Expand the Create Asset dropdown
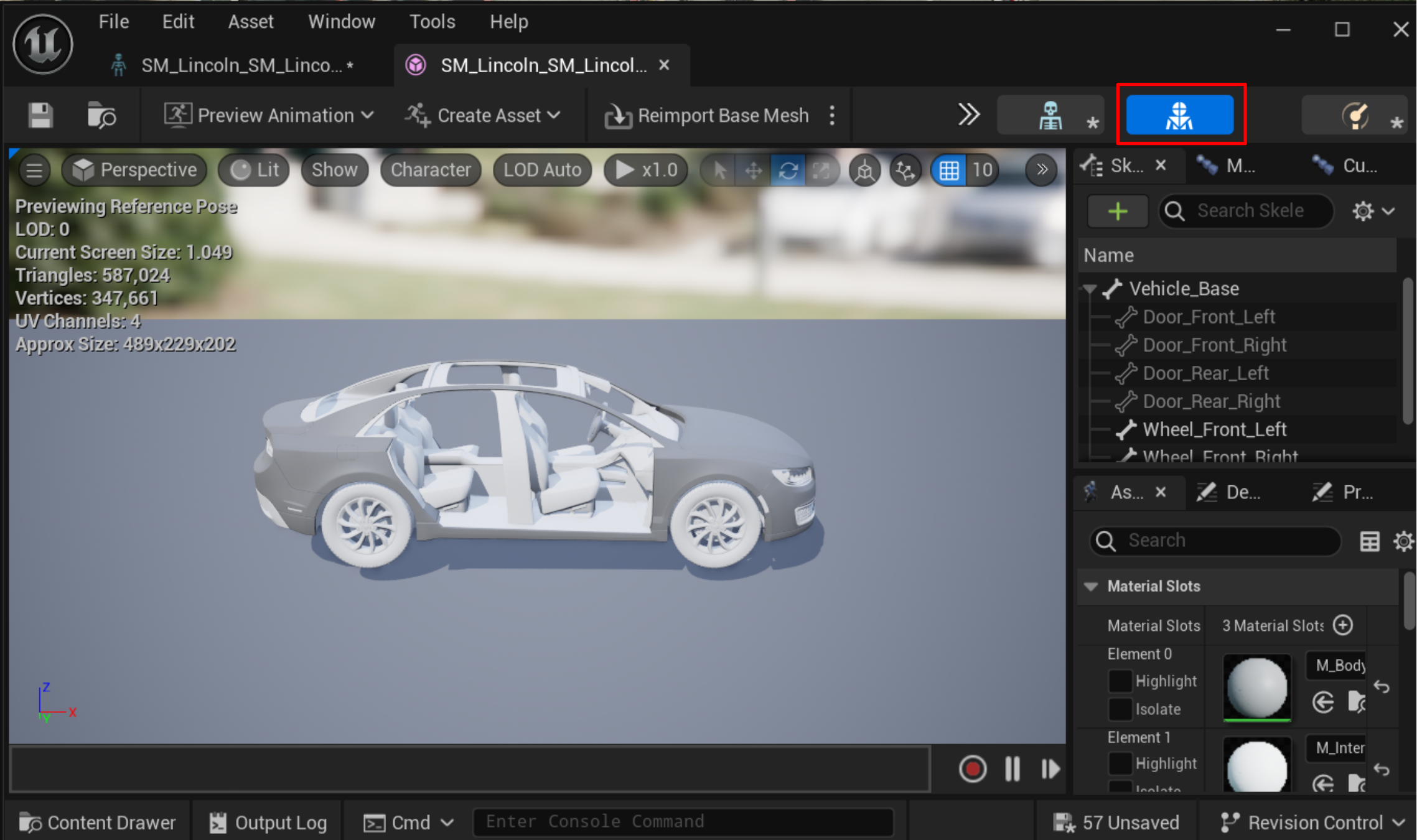The image size is (1417, 840). click(x=483, y=116)
